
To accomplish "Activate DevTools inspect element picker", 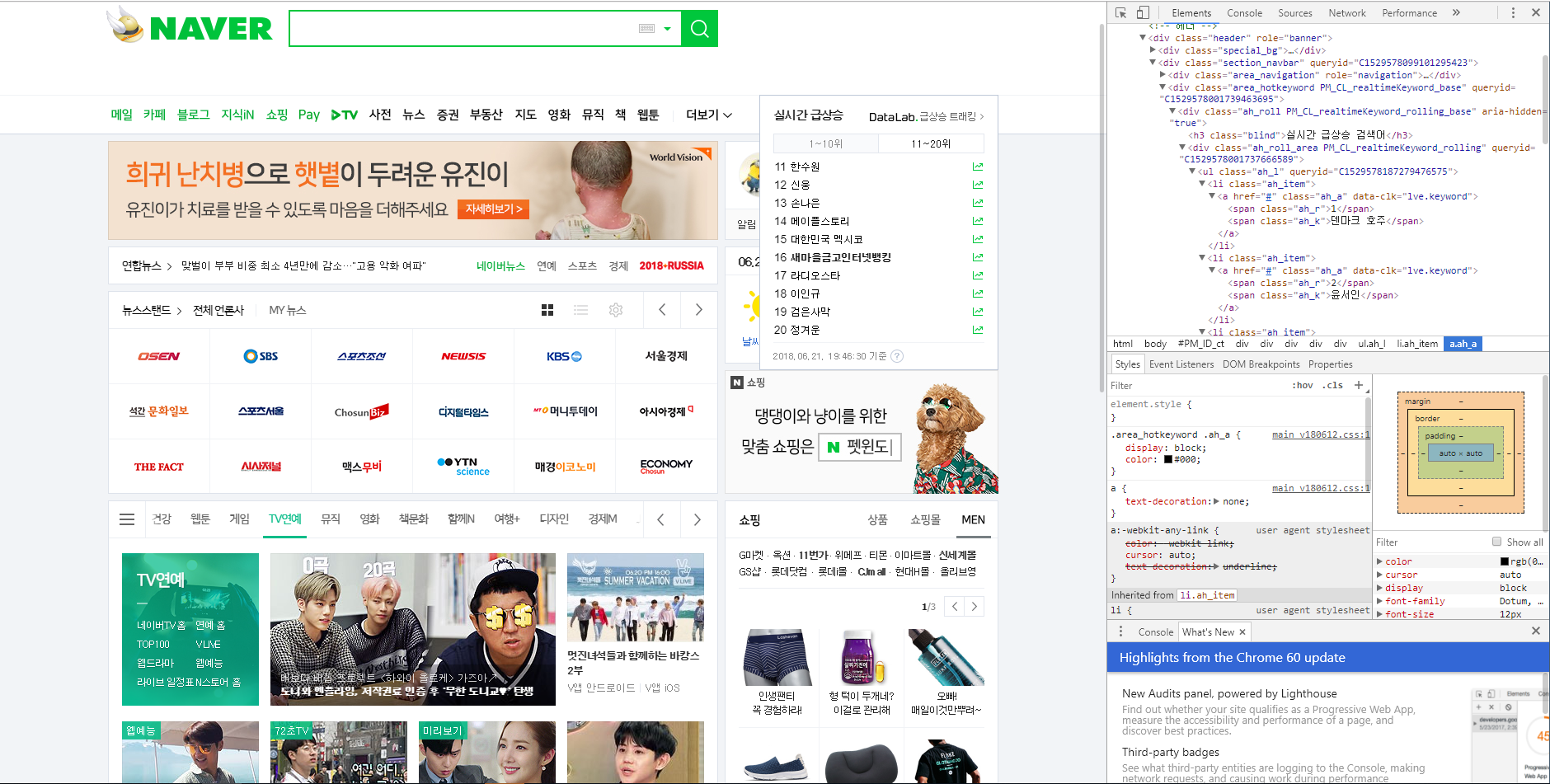I will point(1120,12).
